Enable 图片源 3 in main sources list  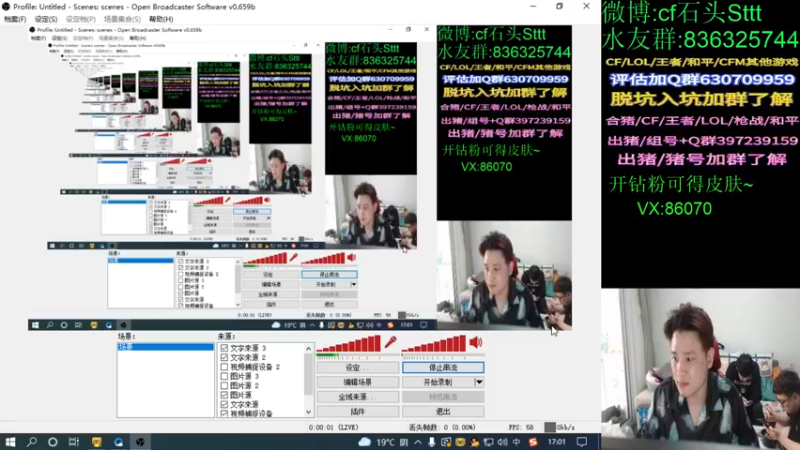(x=224, y=376)
